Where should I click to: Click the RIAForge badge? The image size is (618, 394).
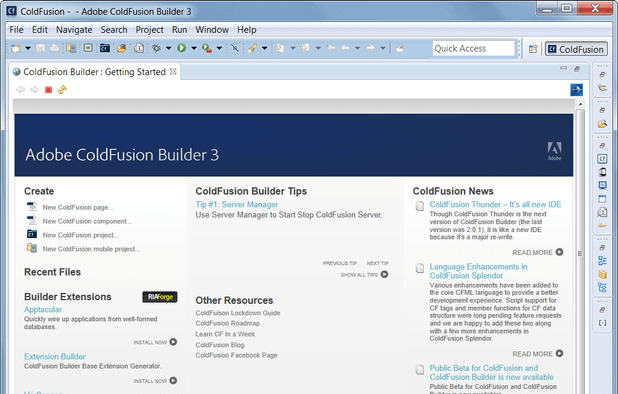[160, 297]
